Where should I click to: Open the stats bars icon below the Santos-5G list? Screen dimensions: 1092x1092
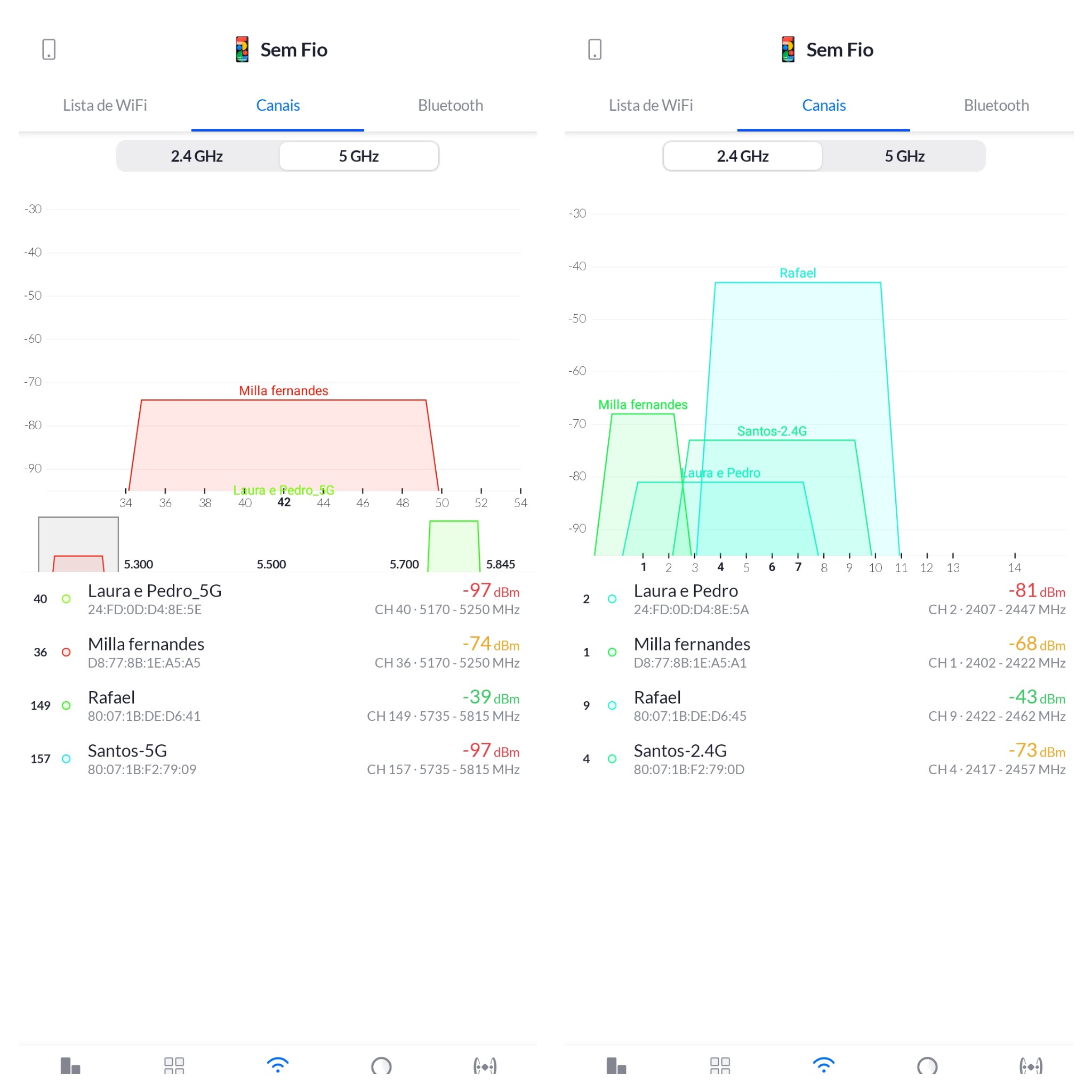pyautogui.click(x=70, y=1065)
